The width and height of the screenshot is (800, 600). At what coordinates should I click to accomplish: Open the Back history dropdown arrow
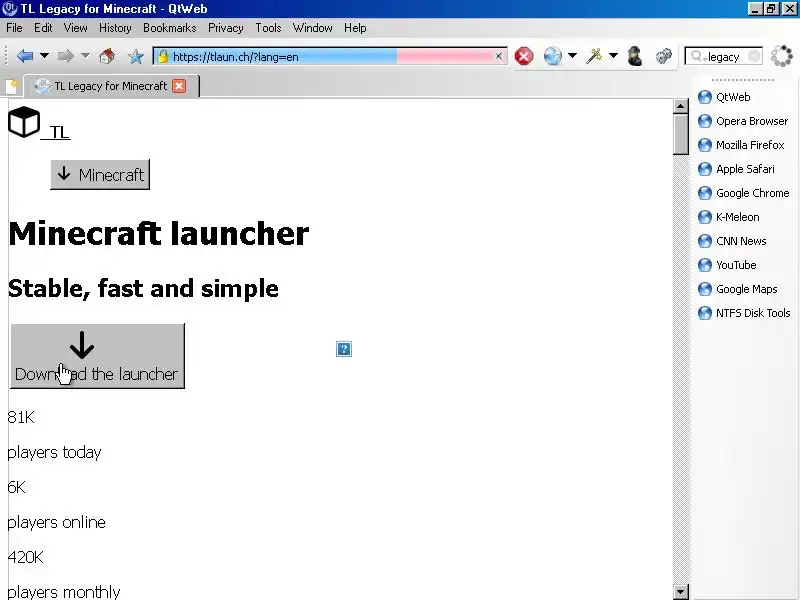point(44,56)
